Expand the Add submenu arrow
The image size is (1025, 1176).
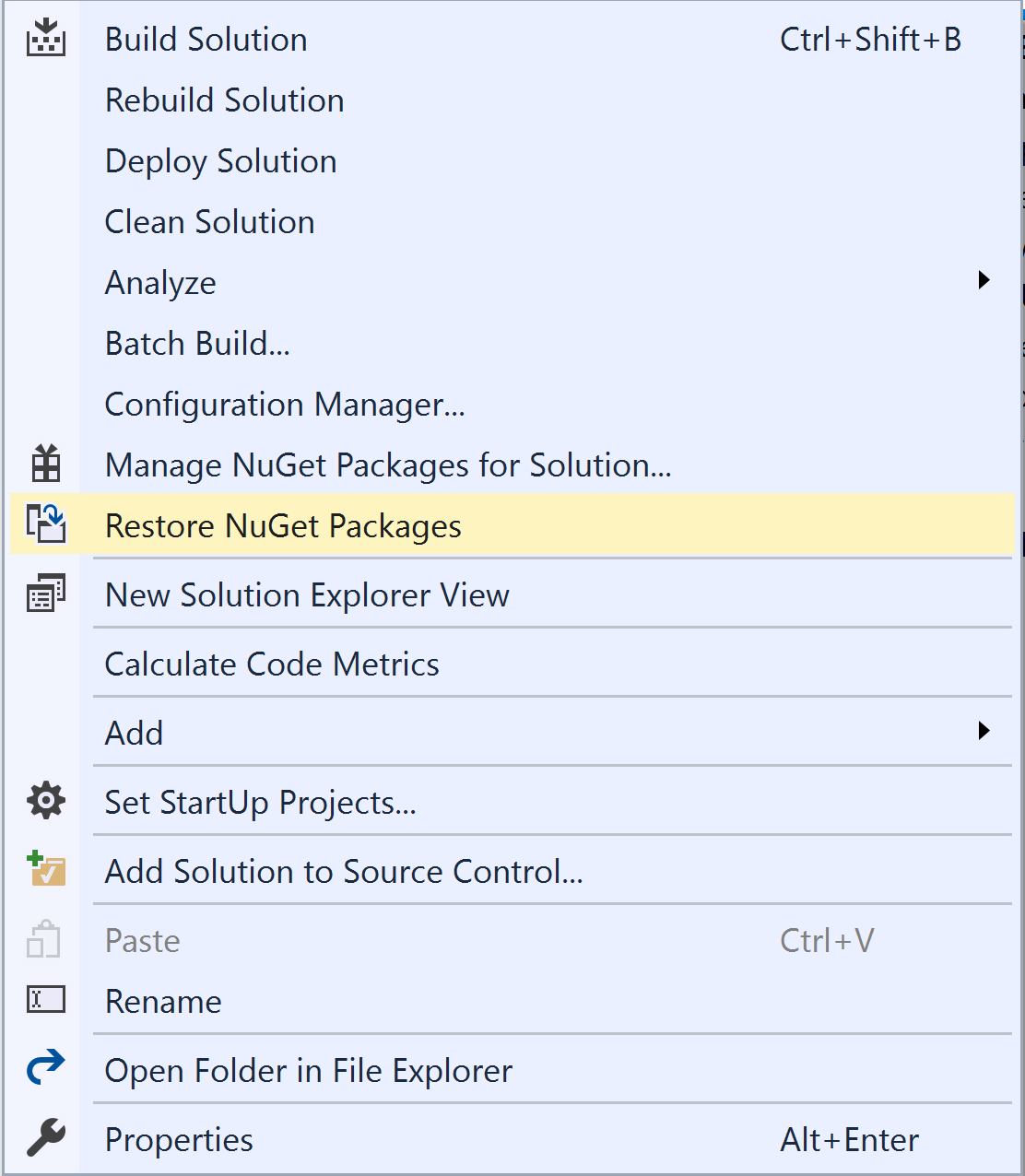click(x=984, y=731)
